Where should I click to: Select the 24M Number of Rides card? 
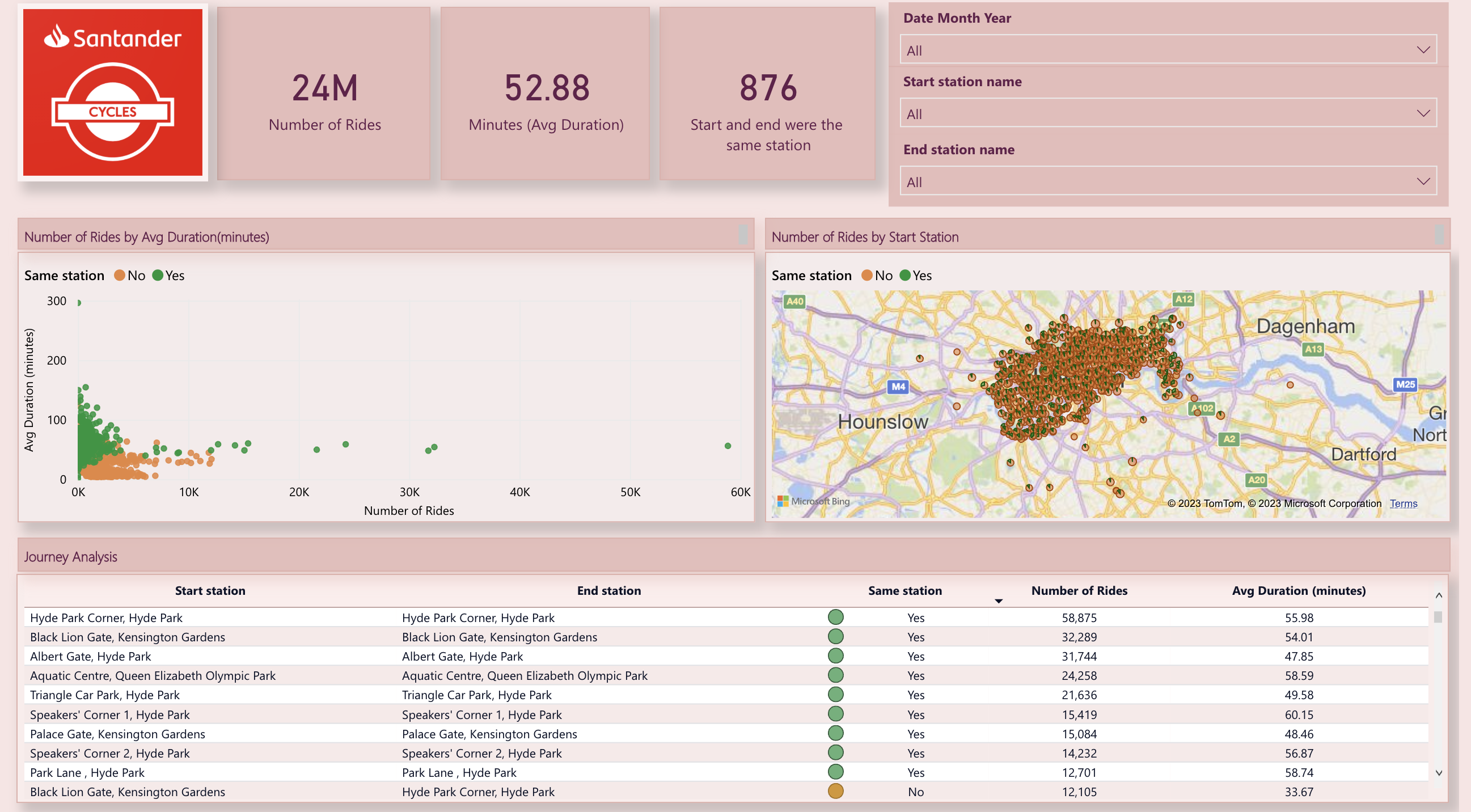323,94
